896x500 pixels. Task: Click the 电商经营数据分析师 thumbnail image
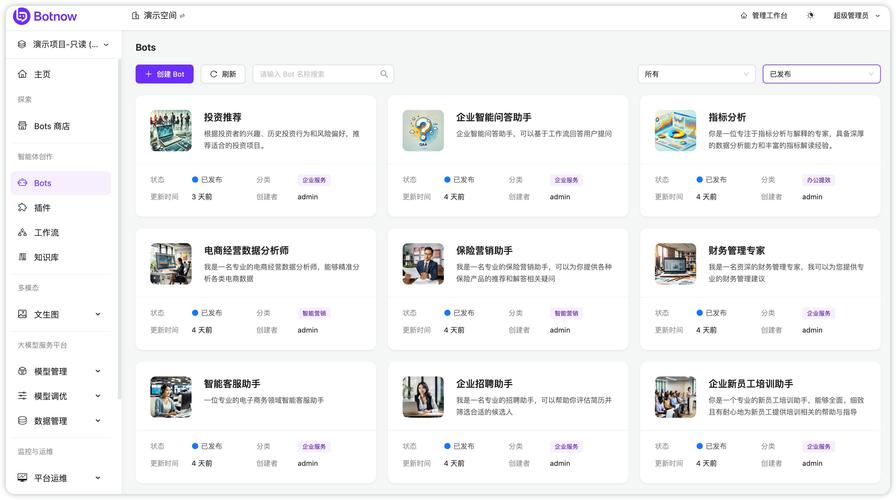point(171,263)
